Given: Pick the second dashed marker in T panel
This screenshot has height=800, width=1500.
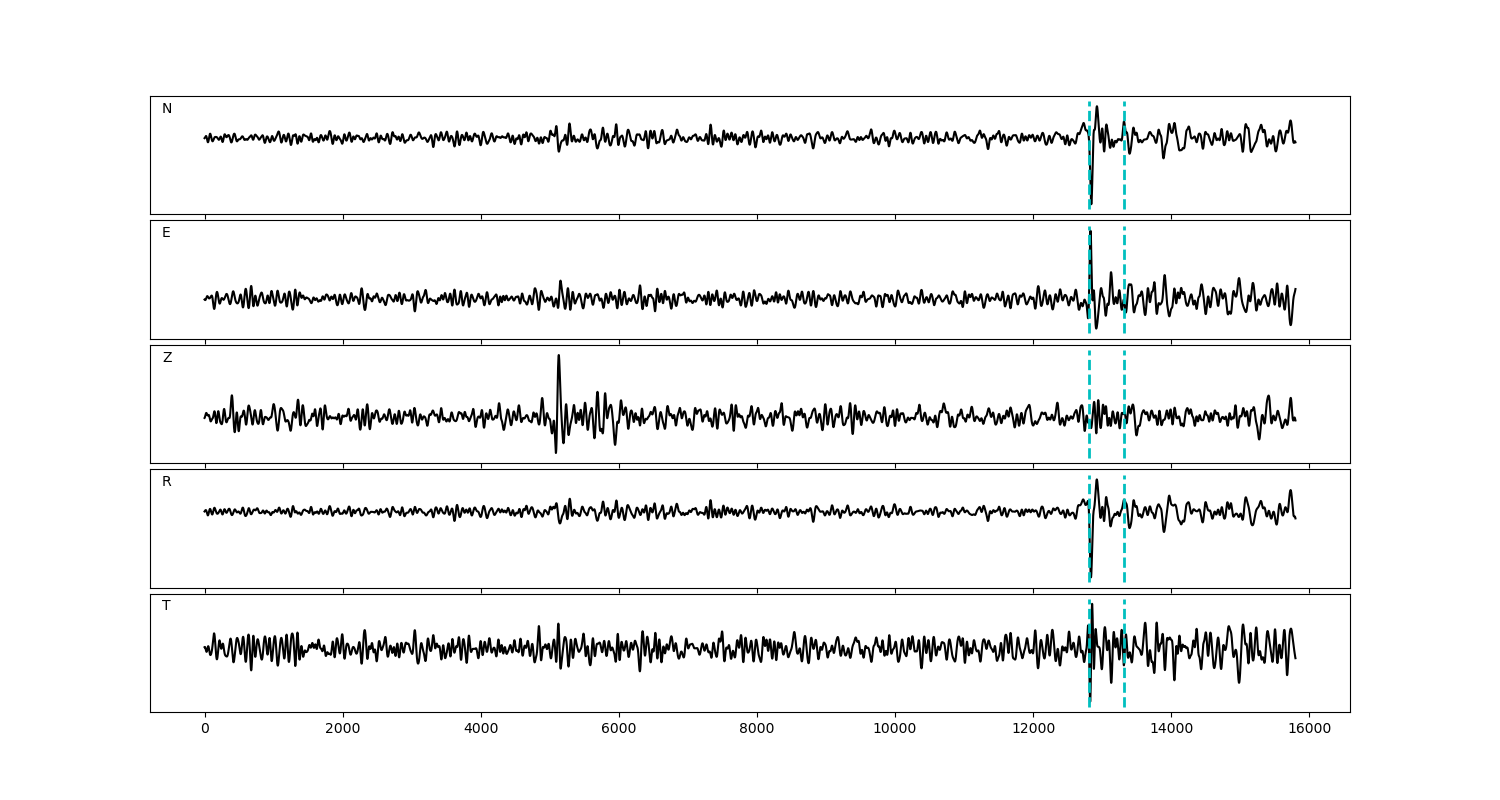Looking at the screenshot, I should [x=1124, y=680].
